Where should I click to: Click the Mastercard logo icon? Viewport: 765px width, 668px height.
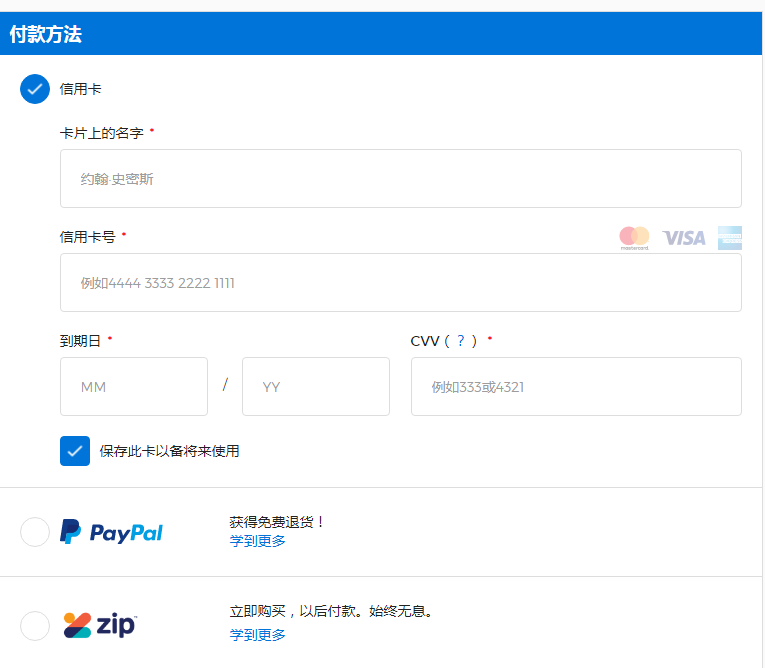coord(634,237)
